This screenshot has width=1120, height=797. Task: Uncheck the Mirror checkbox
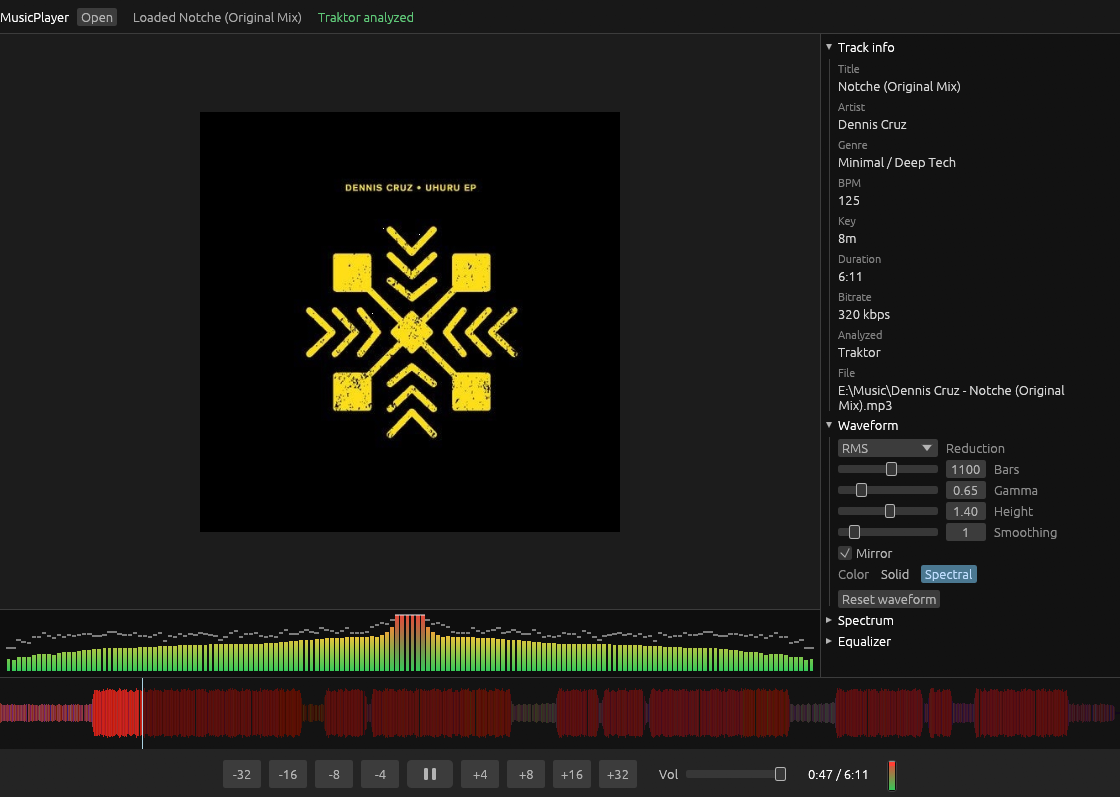click(x=845, y=553)
